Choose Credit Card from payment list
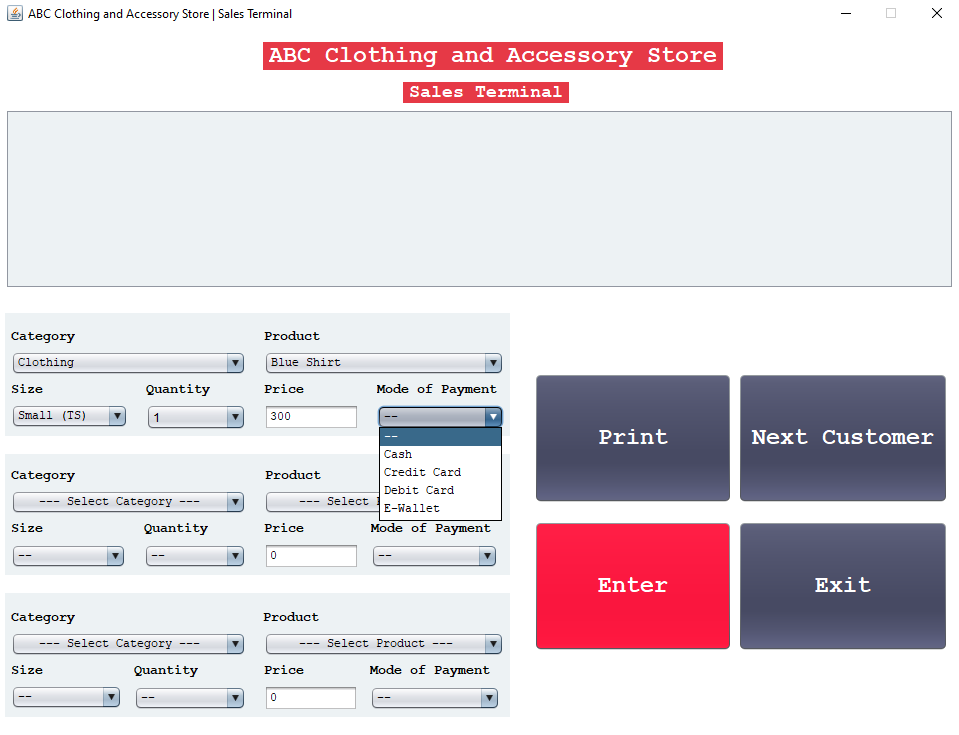This screenshot has height=735, width=959. pos(440,472)
